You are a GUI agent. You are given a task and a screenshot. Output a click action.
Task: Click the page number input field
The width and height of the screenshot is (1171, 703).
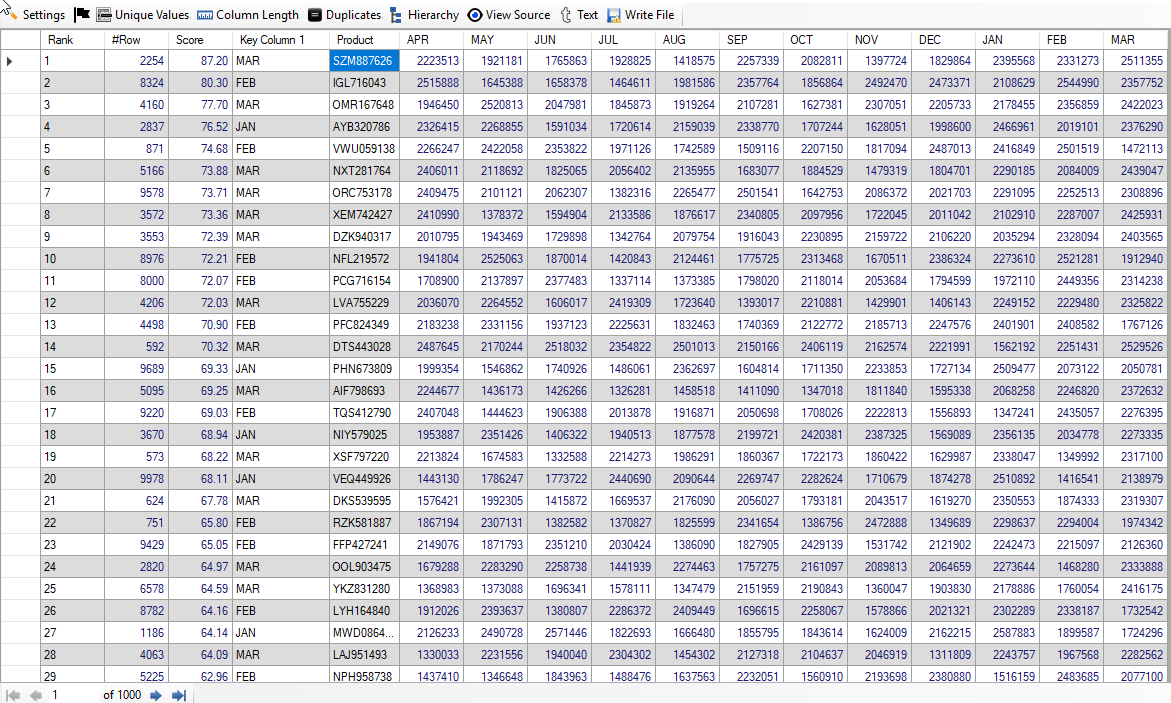70,695
